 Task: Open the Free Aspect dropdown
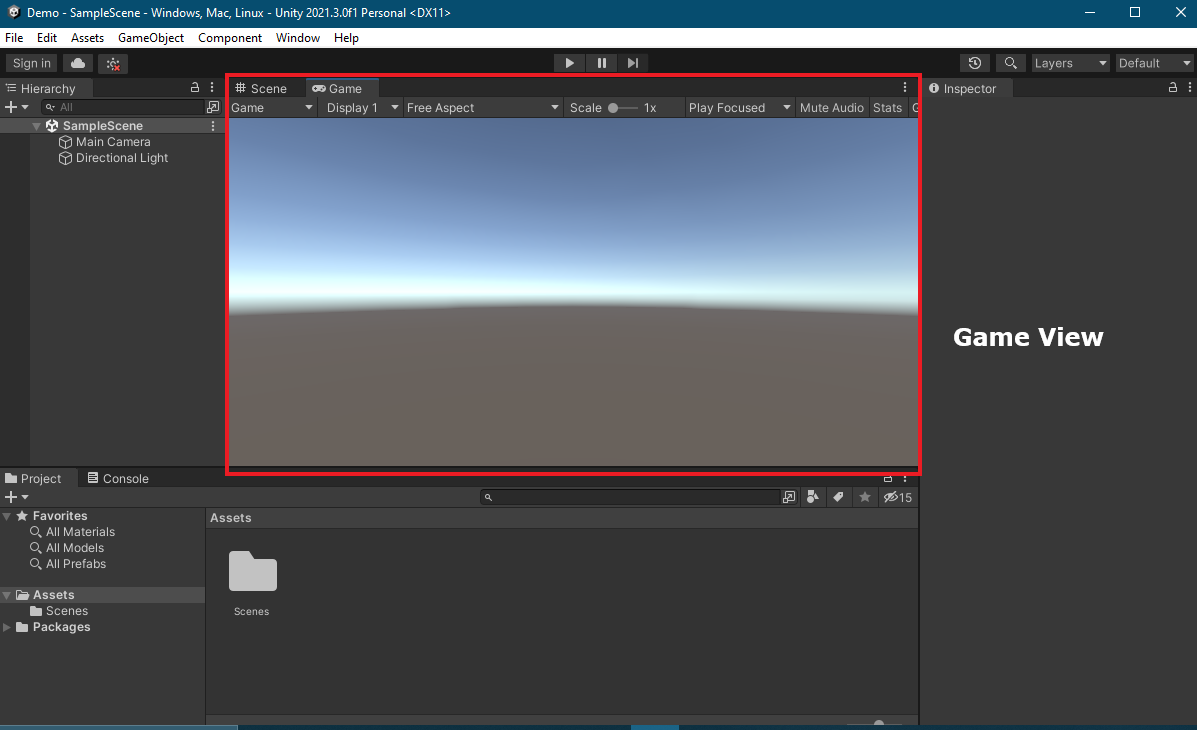pyautogui.click(x=482, y=108)
